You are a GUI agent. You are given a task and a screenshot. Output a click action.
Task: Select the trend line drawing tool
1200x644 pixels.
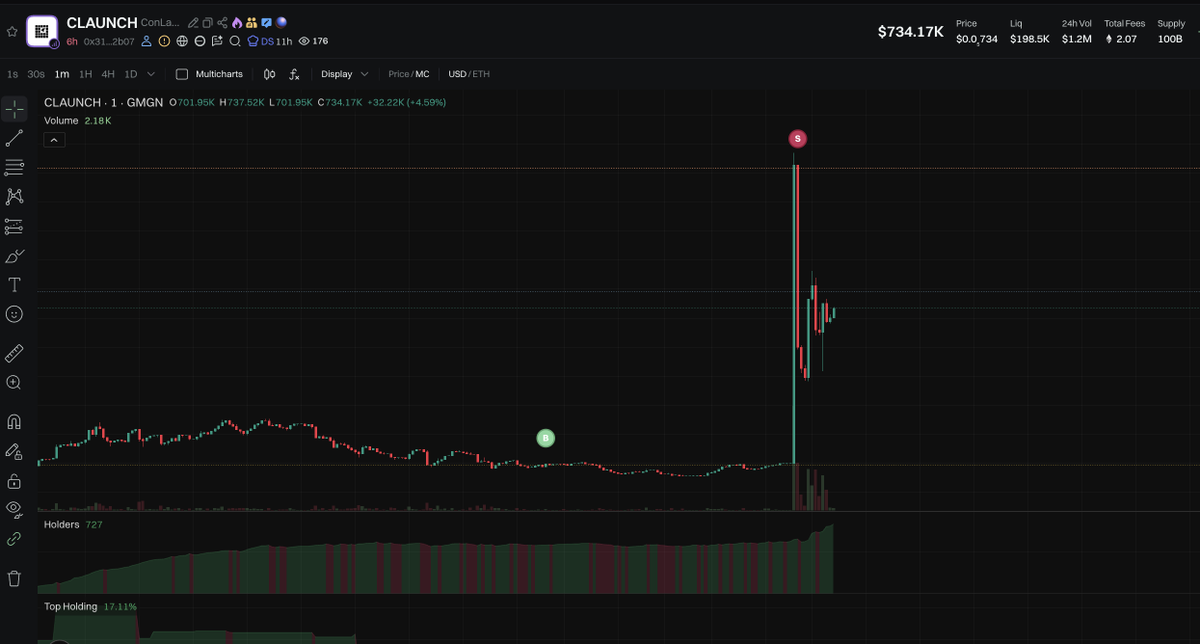pyautogui.click(x=14, y=138)
